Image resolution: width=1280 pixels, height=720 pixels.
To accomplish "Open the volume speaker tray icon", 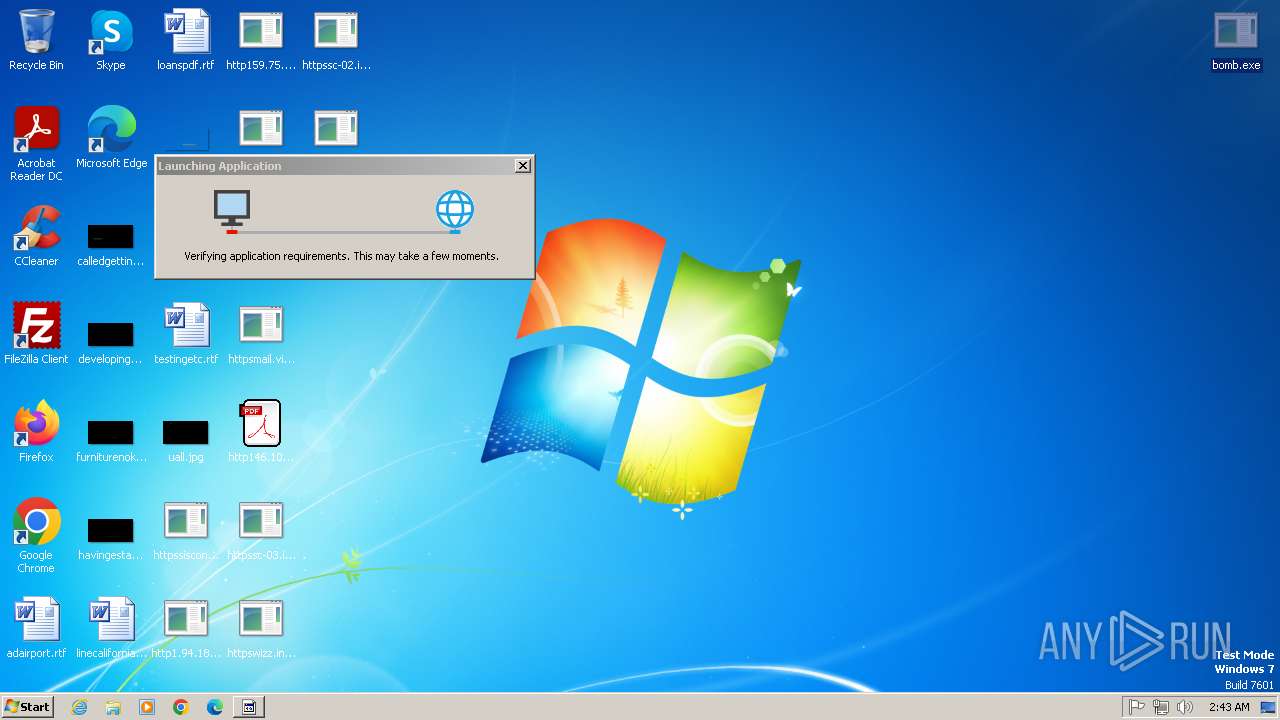I will [1185, 707].
